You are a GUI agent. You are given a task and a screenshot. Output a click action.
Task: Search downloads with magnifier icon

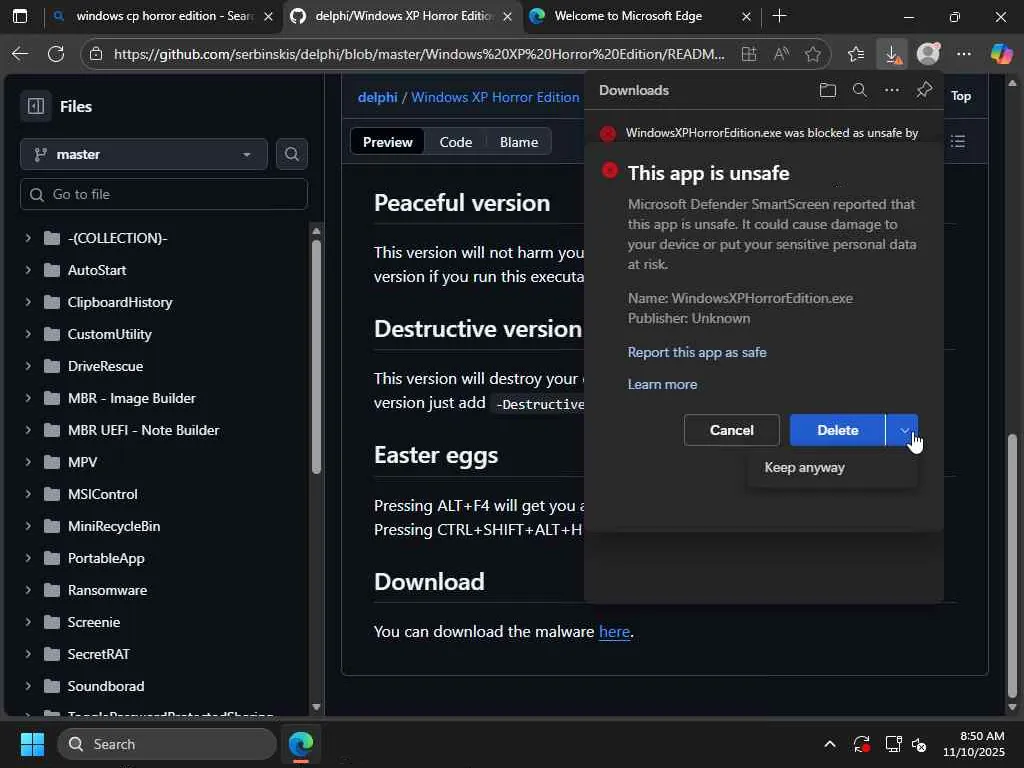point(860,90)
